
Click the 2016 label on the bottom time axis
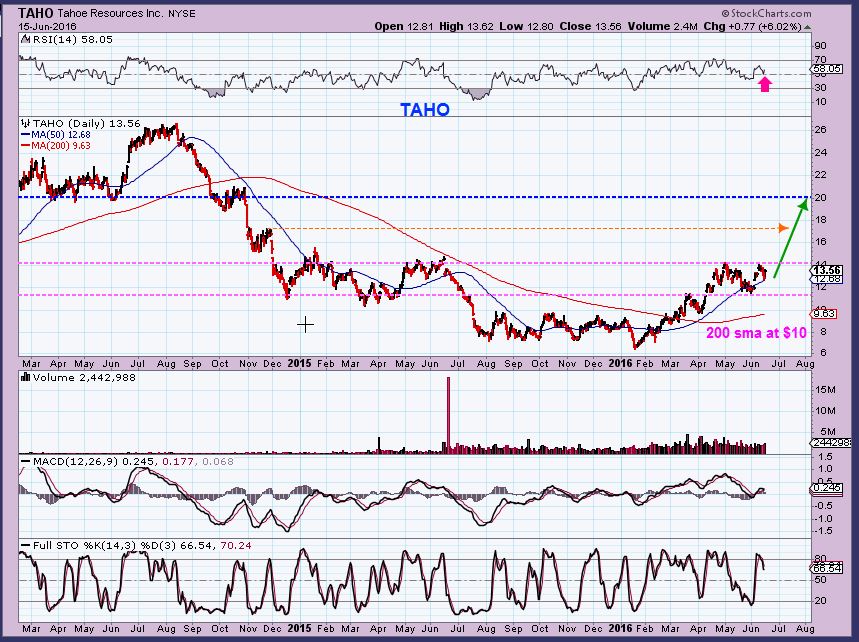621,628
